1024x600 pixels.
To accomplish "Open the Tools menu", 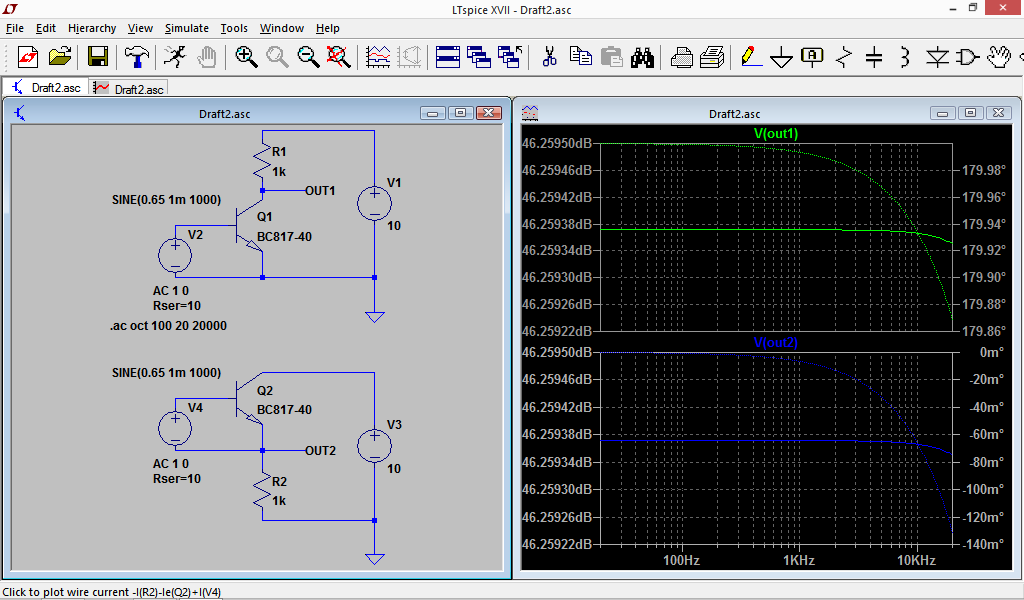I will [234, 28].
